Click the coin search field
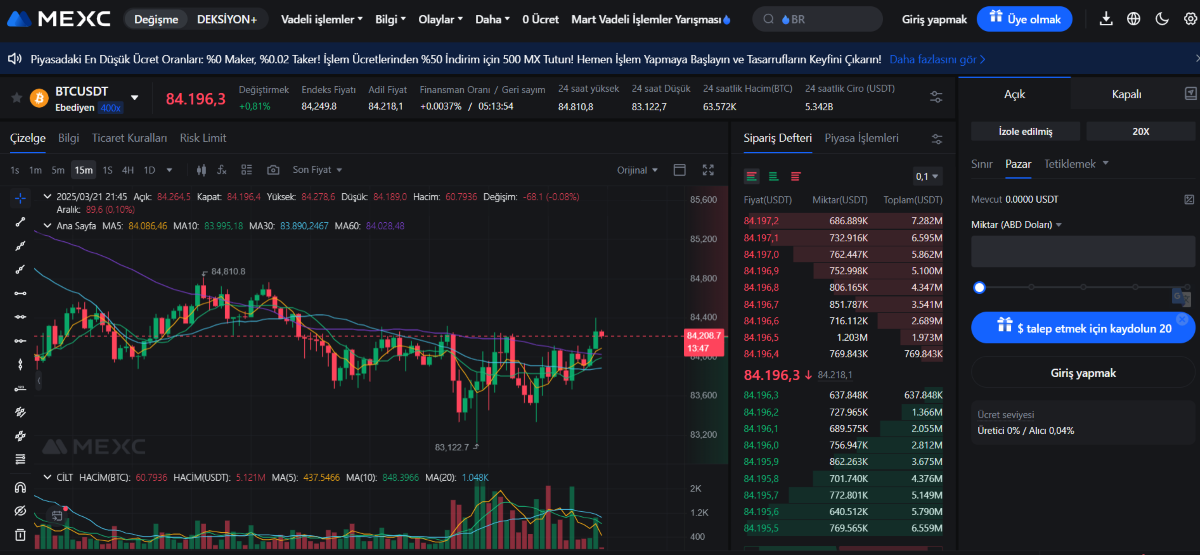The width and height of the screenshot is (1200, 555). 817,19
